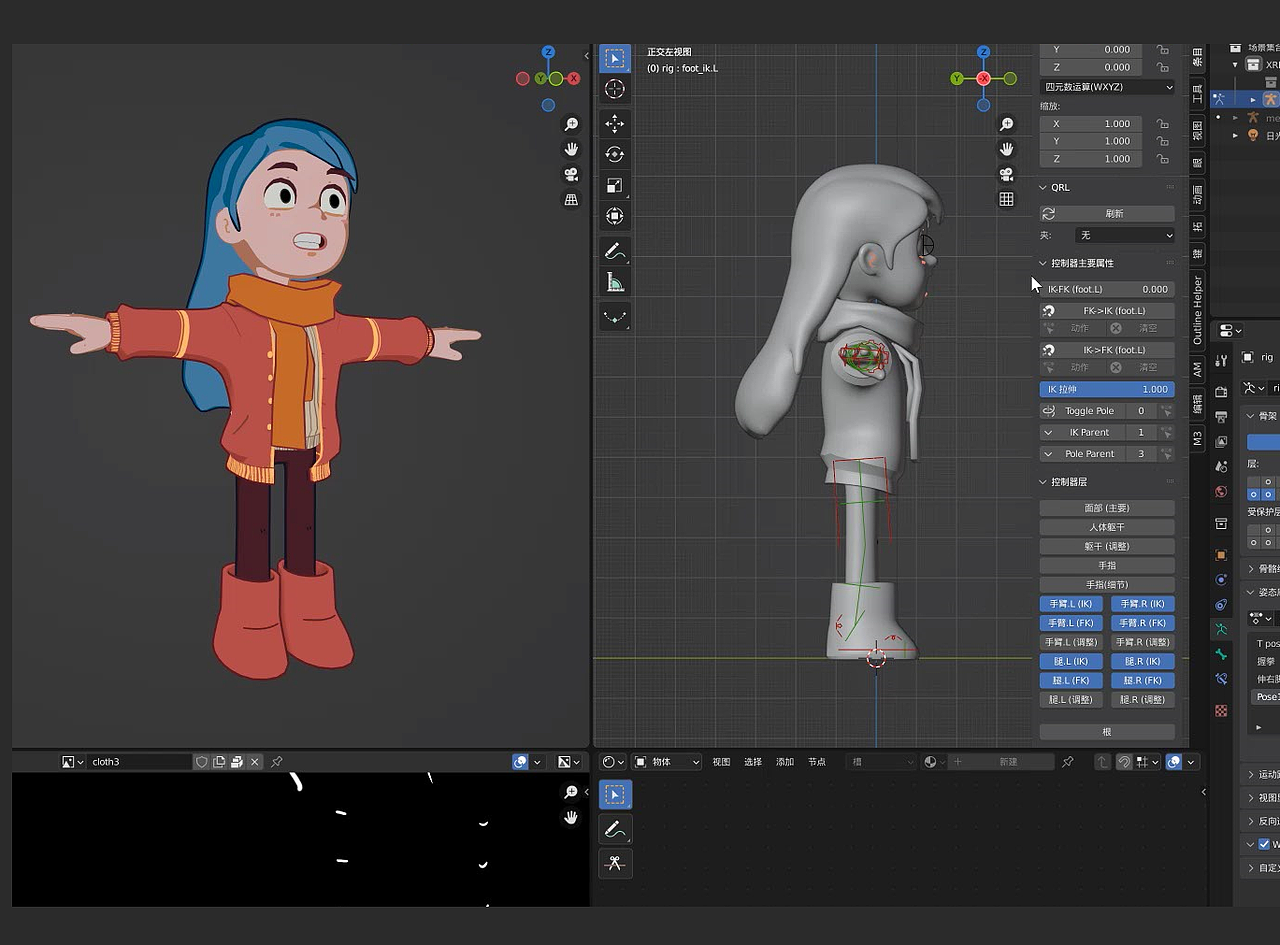Viewport: 1280px width, 945px height.
Task: Click the cloth3 image name field
Action: pyautogui.click(x=139, y=762)
